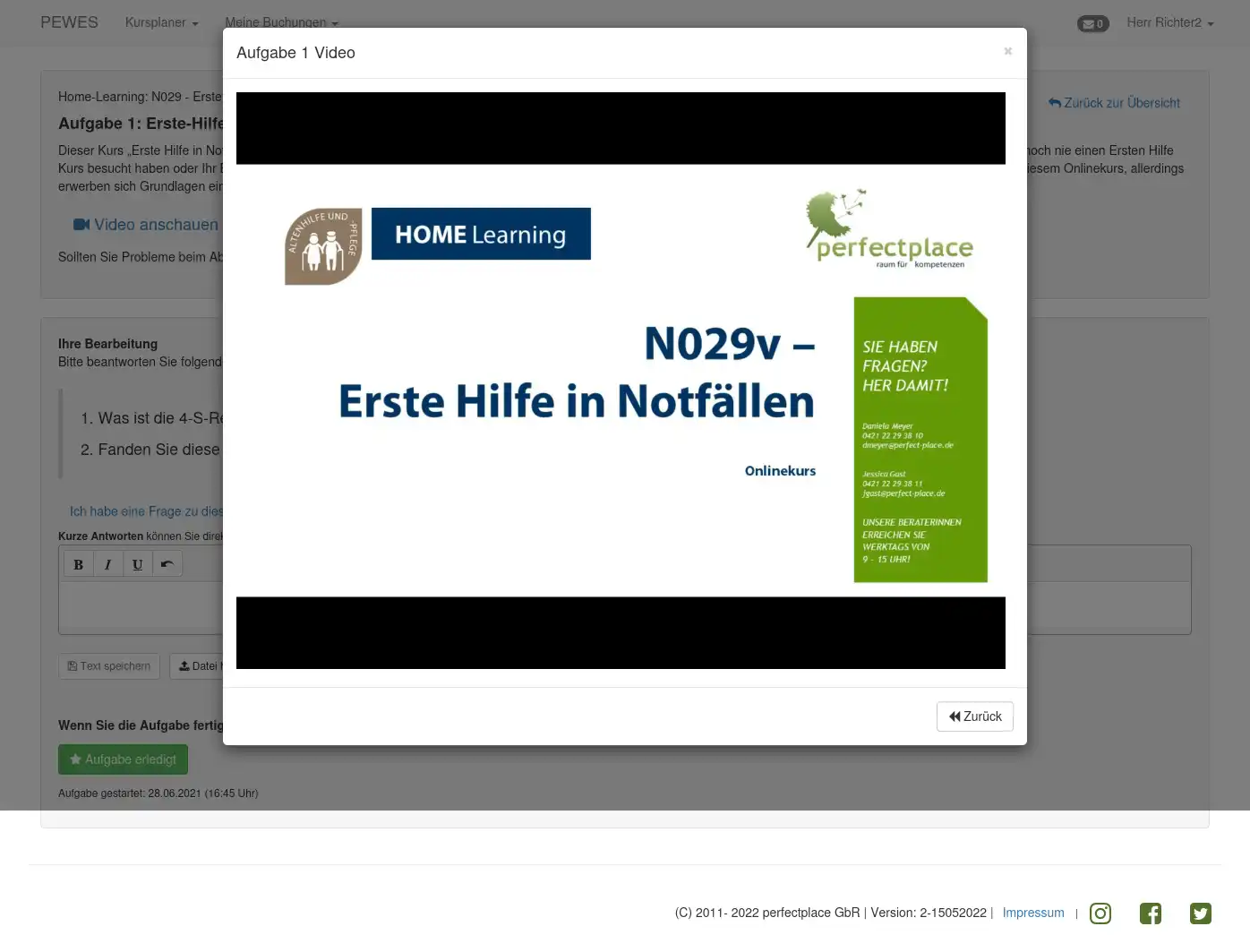1250x952 pixels.
Task: Close the Aufgabe 1 Video dialog
Action: point(1007,51)
